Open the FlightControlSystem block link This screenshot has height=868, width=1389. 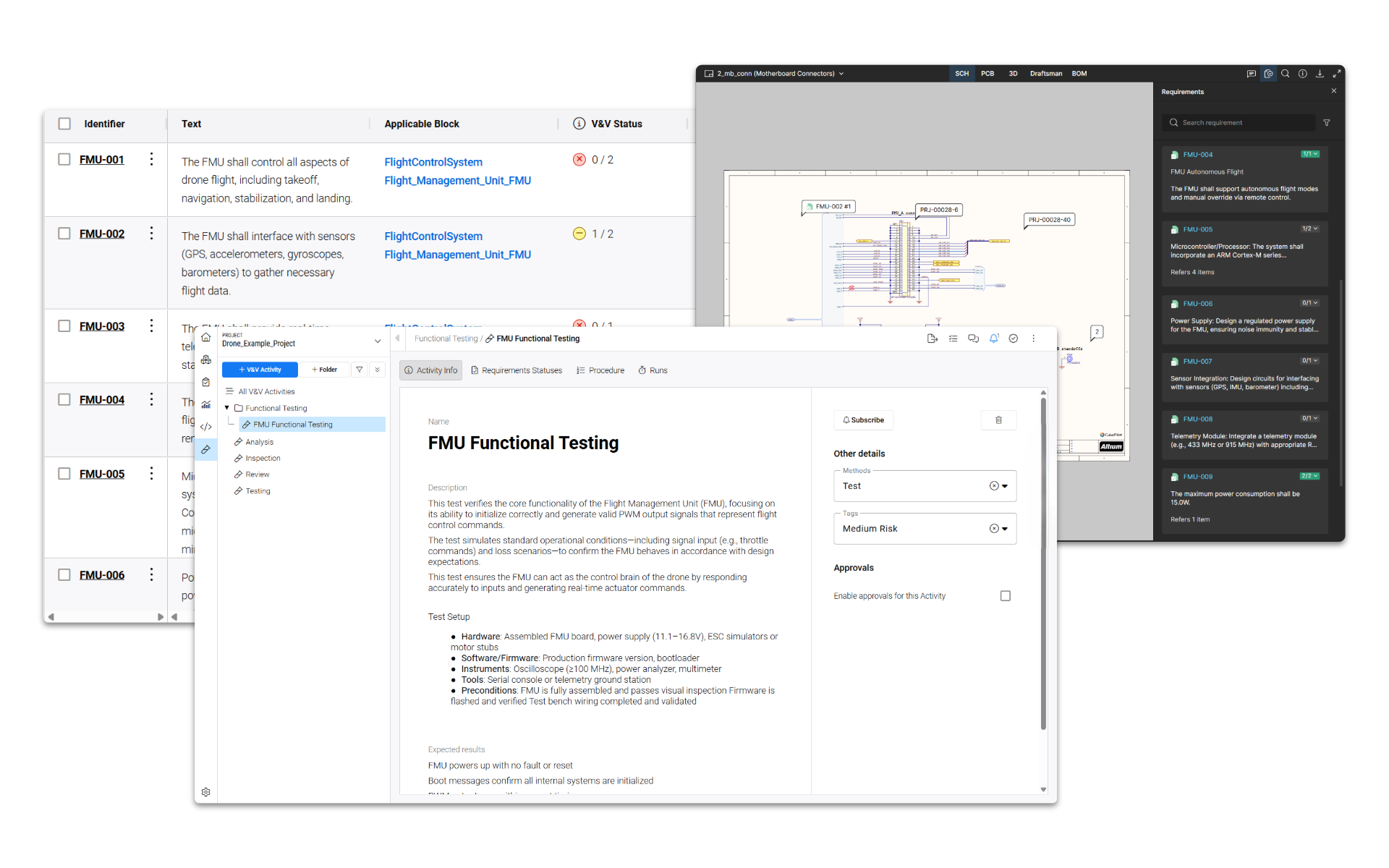433,162
